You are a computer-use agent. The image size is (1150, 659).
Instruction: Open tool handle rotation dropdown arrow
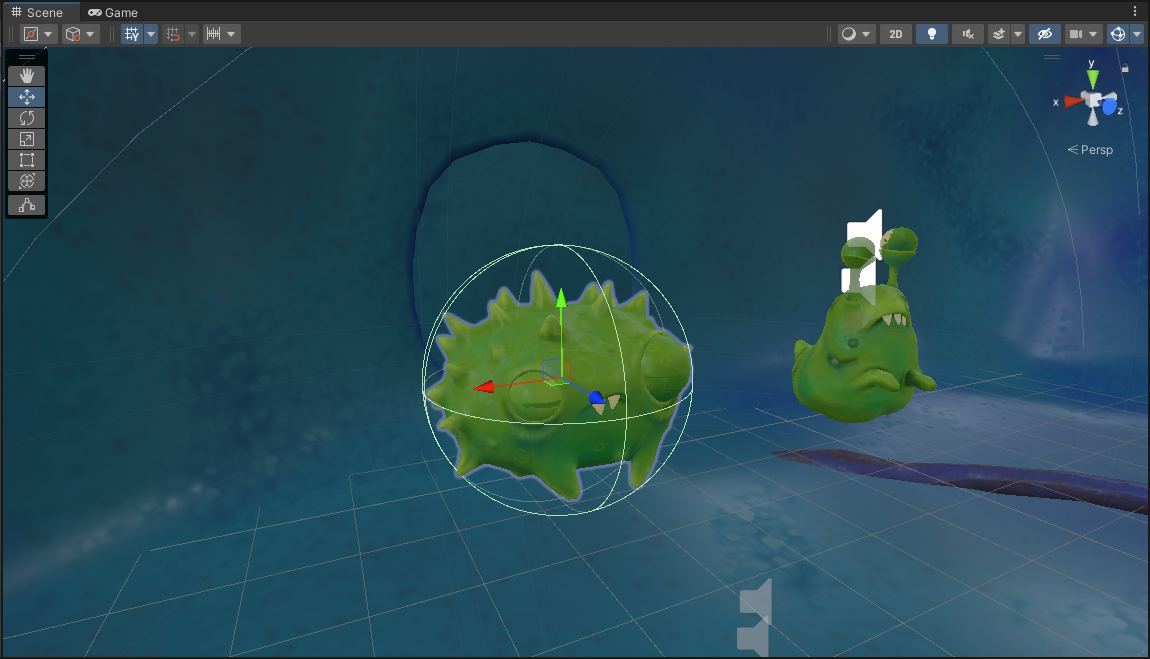pos(90,34)
